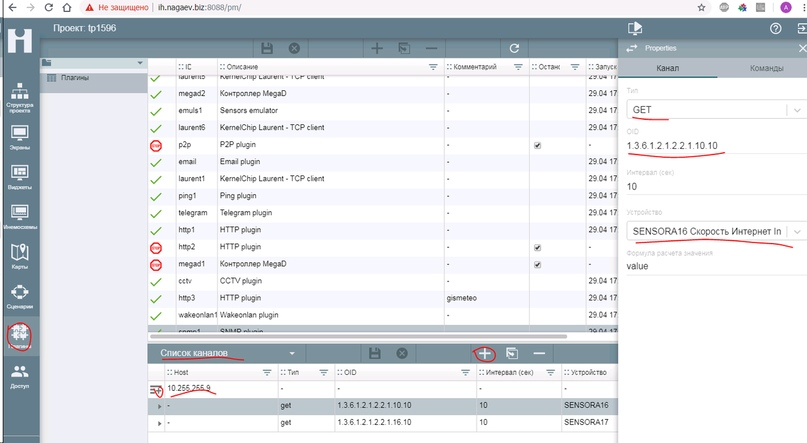Copy the selected channel row
Screen dimensions: 807x443
pos(512,353)
